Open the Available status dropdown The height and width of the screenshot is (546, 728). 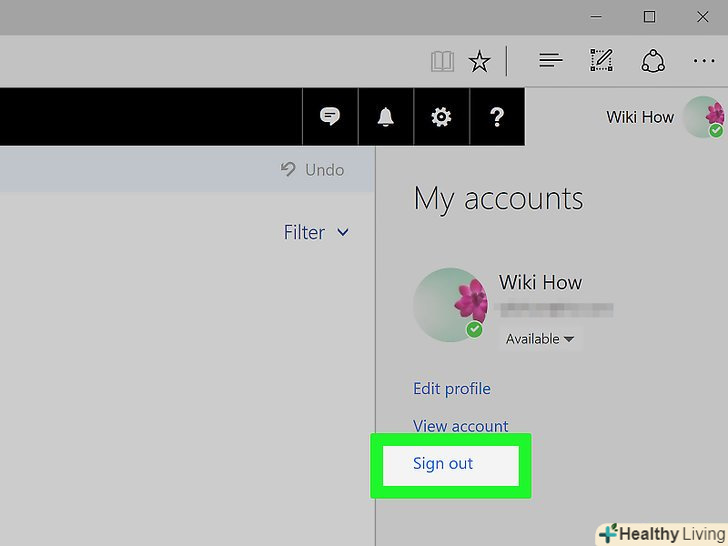tap(540, 339)
